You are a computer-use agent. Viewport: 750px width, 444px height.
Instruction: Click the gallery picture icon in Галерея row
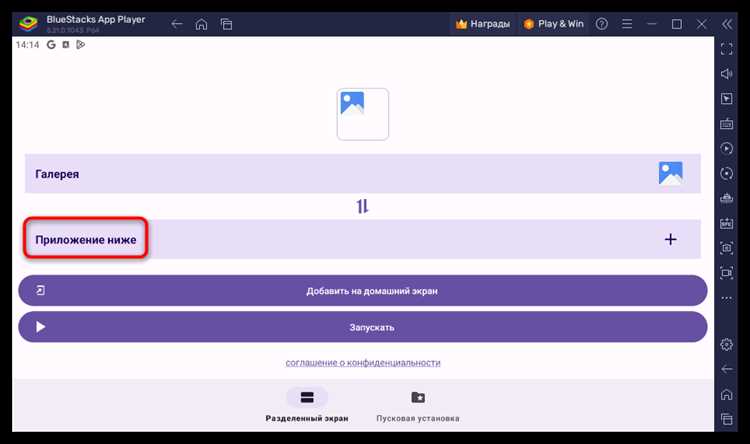click(670, 173)
